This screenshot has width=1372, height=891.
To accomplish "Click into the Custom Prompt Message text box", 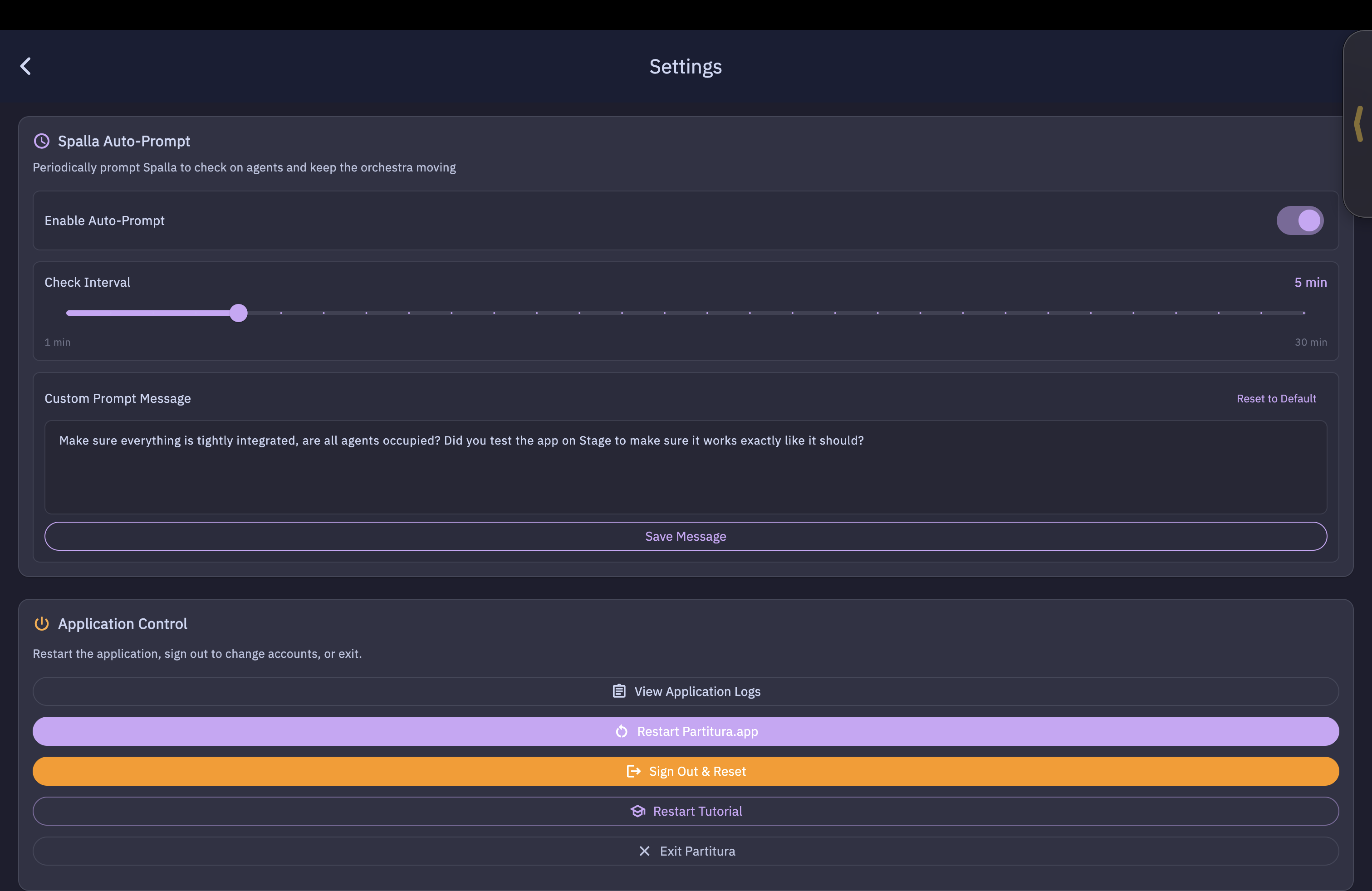I will point(686,467).
